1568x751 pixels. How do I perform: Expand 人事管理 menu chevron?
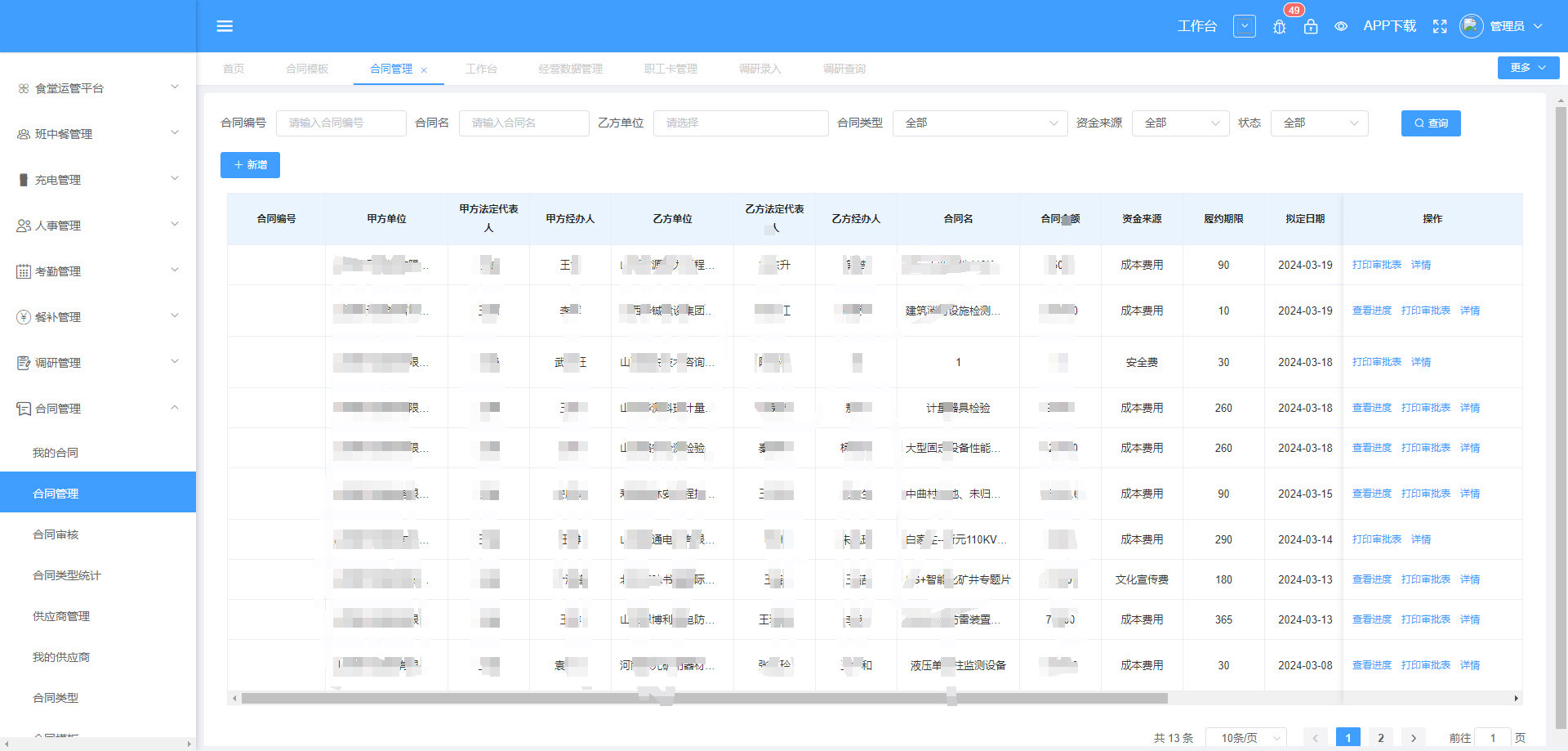[x=174, y=224]
